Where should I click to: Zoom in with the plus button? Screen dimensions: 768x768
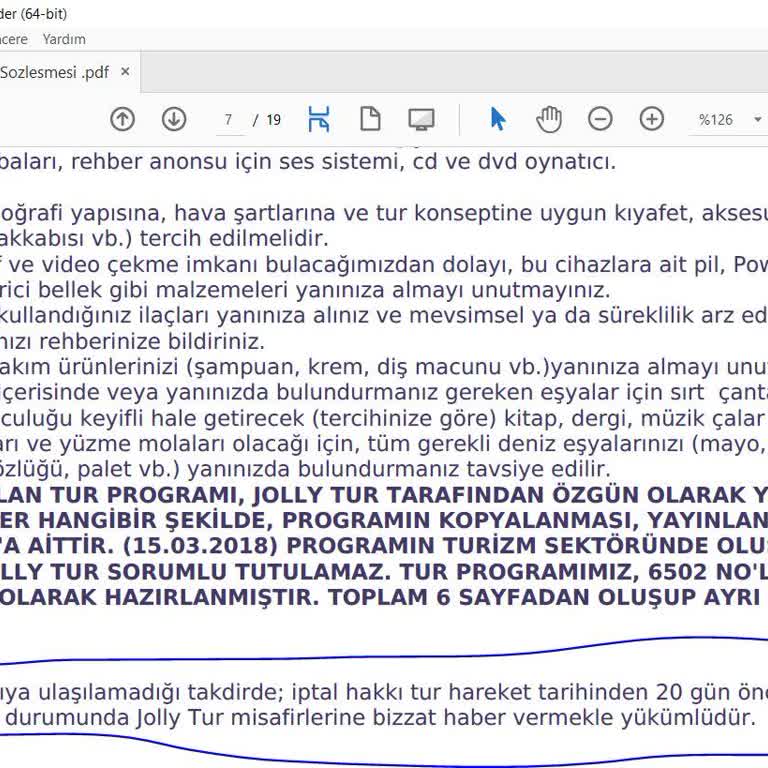click(651, 119)
